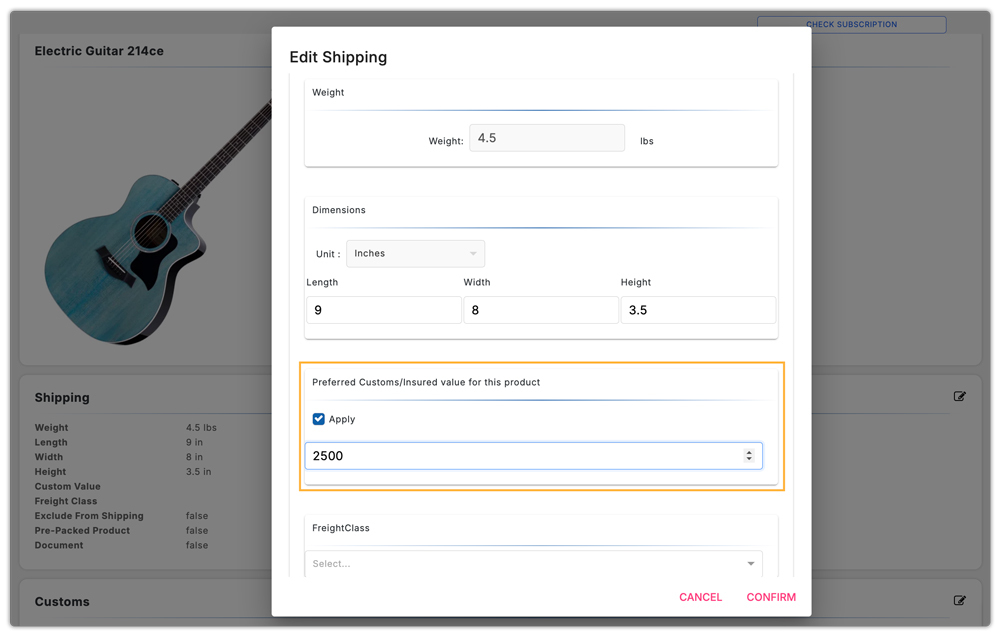Viewport: 1000px width, 636px height.
Task: Click the edit pencil icon in Customs panel
Action: click(959, 600)
